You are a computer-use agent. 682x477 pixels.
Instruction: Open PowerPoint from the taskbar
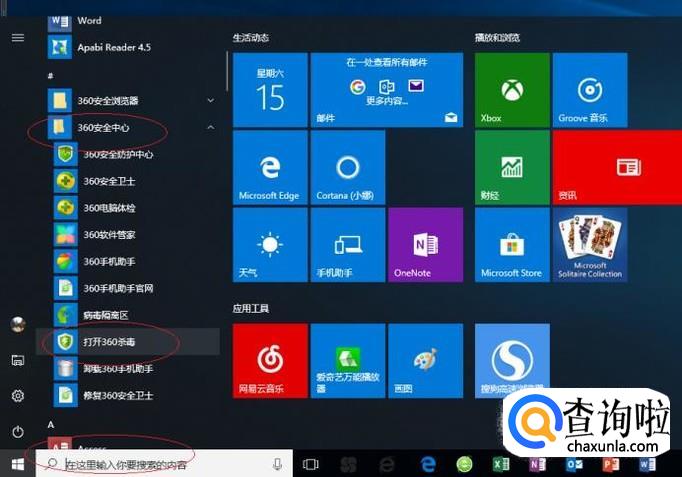610,464
